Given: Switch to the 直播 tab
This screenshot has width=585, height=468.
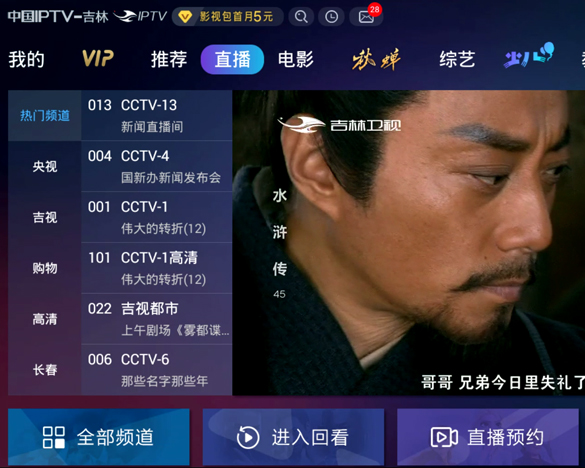Looking at the screenshot, I should [x=232, y=59].
